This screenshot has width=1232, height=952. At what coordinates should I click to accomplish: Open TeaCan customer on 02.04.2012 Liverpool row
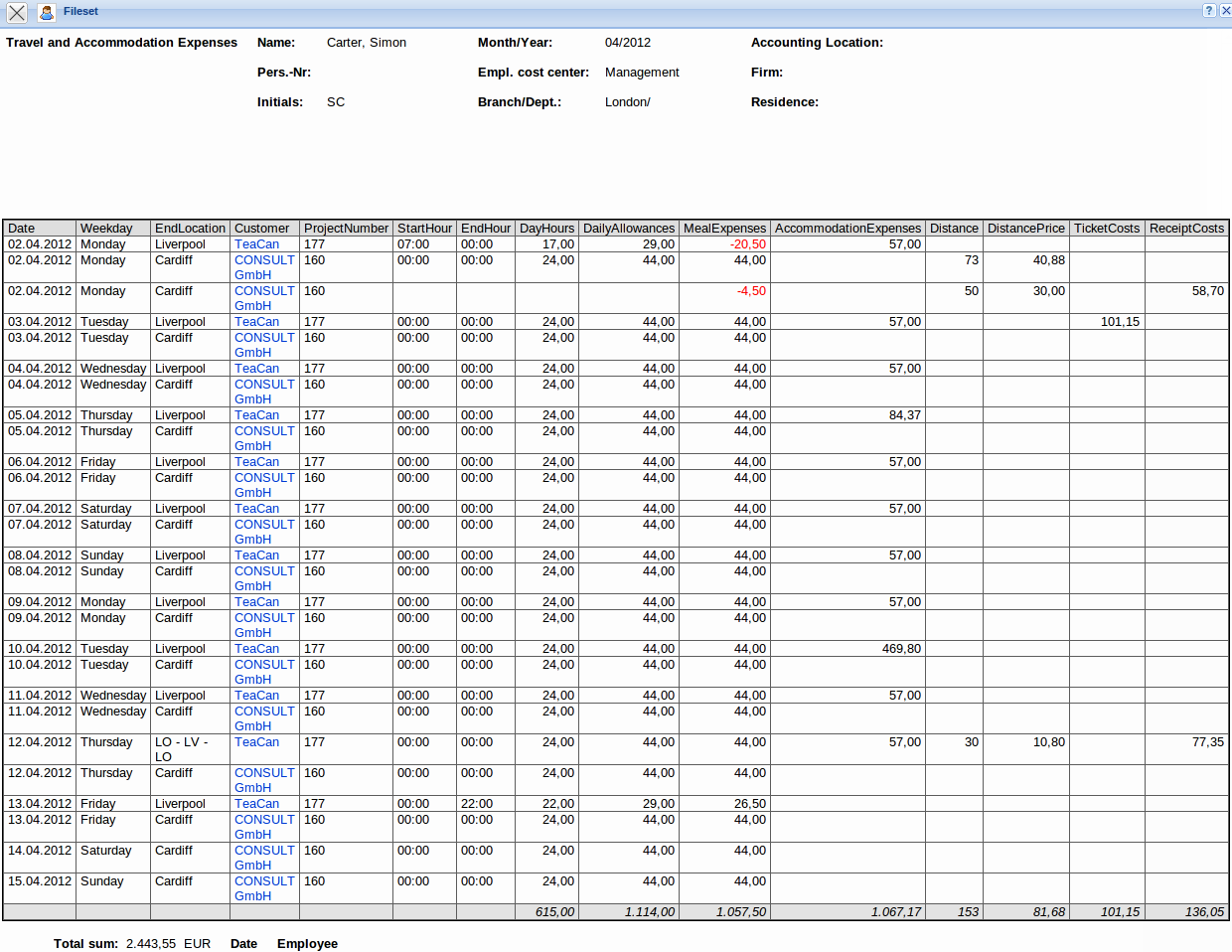[x=256, y=244]
